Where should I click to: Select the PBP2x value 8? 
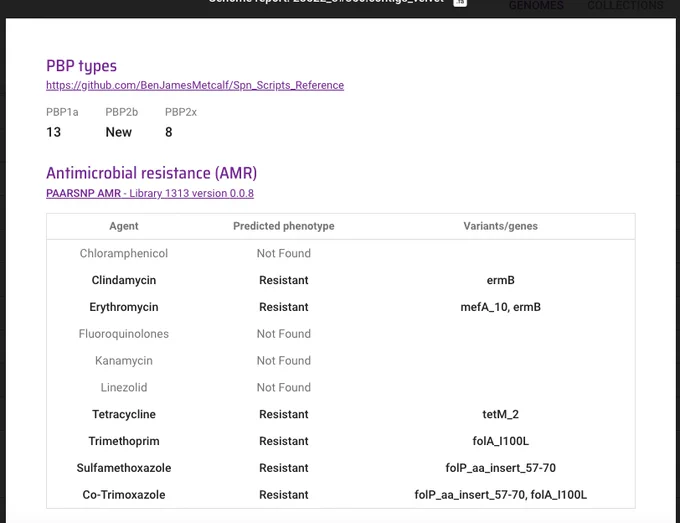coord(169,132)
